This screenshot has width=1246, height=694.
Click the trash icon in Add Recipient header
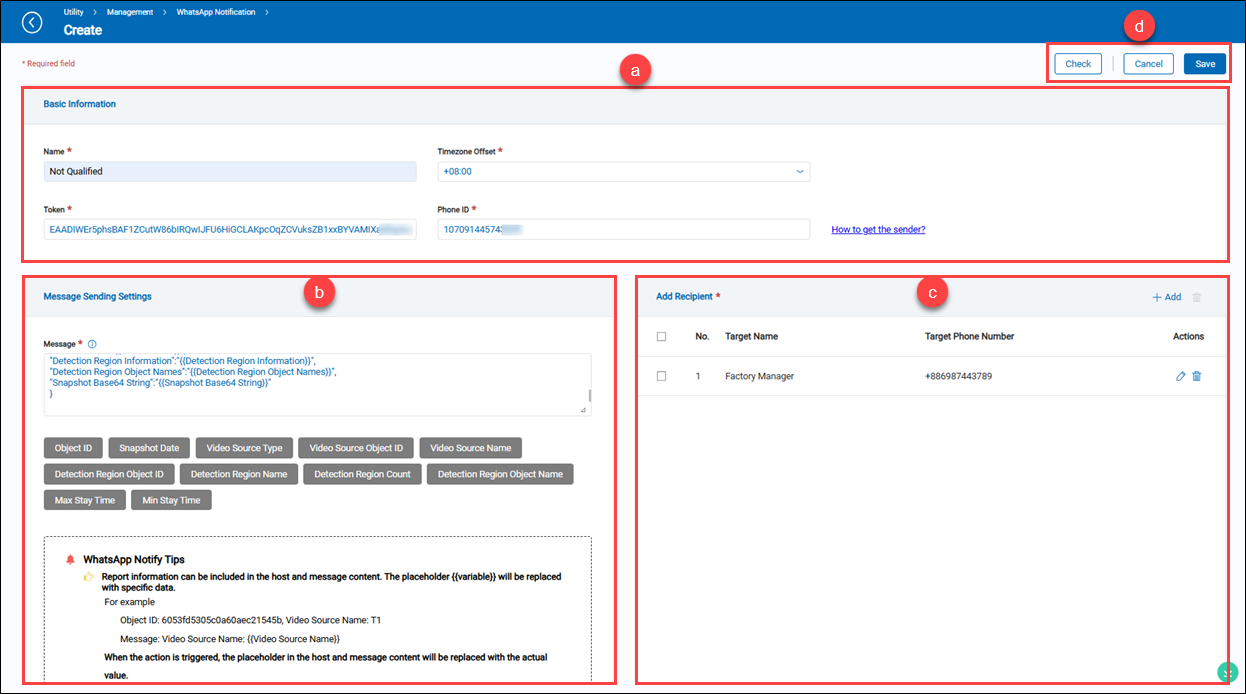point(1197,297)
